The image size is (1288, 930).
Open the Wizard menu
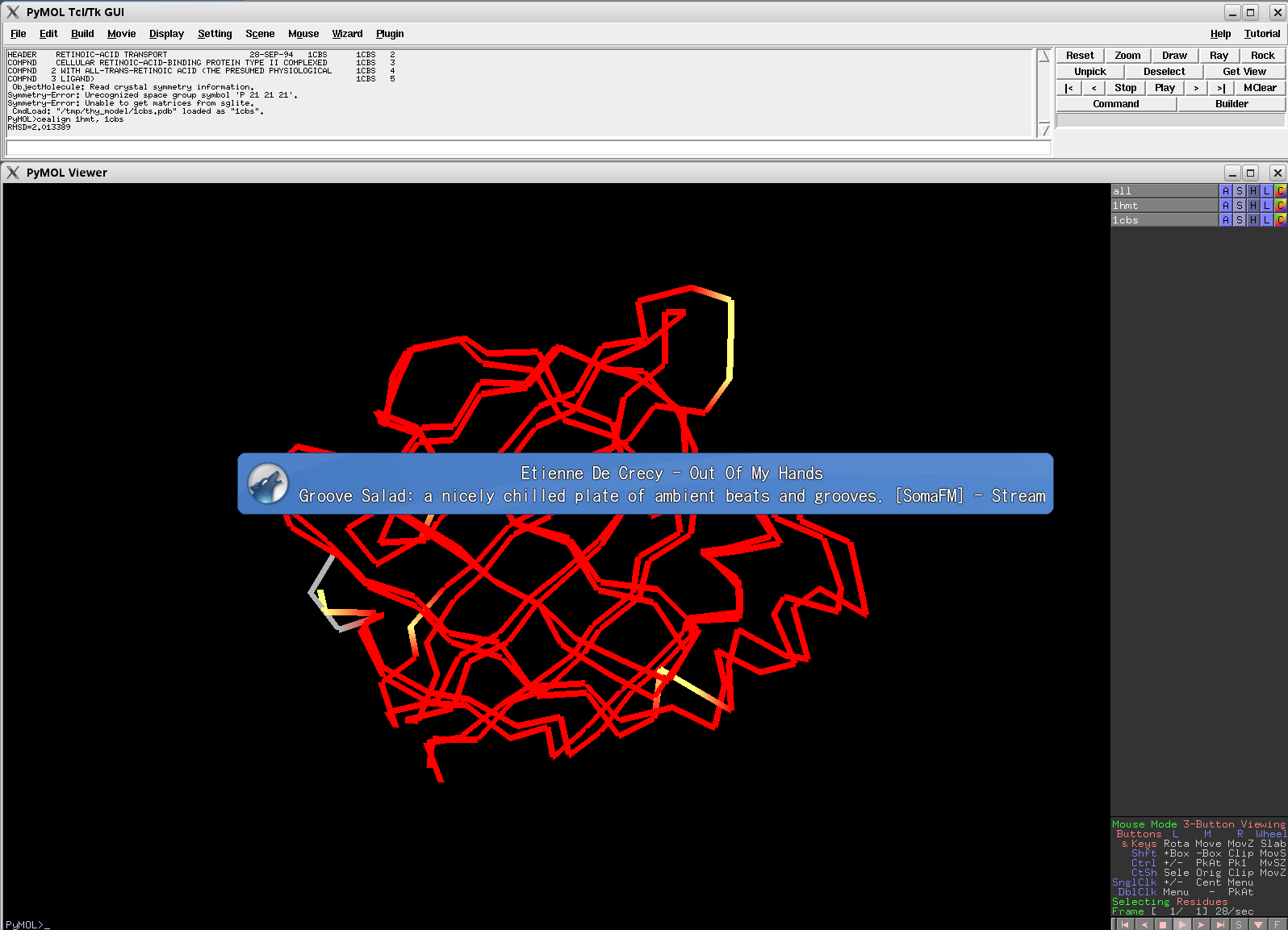pos(347,34)
